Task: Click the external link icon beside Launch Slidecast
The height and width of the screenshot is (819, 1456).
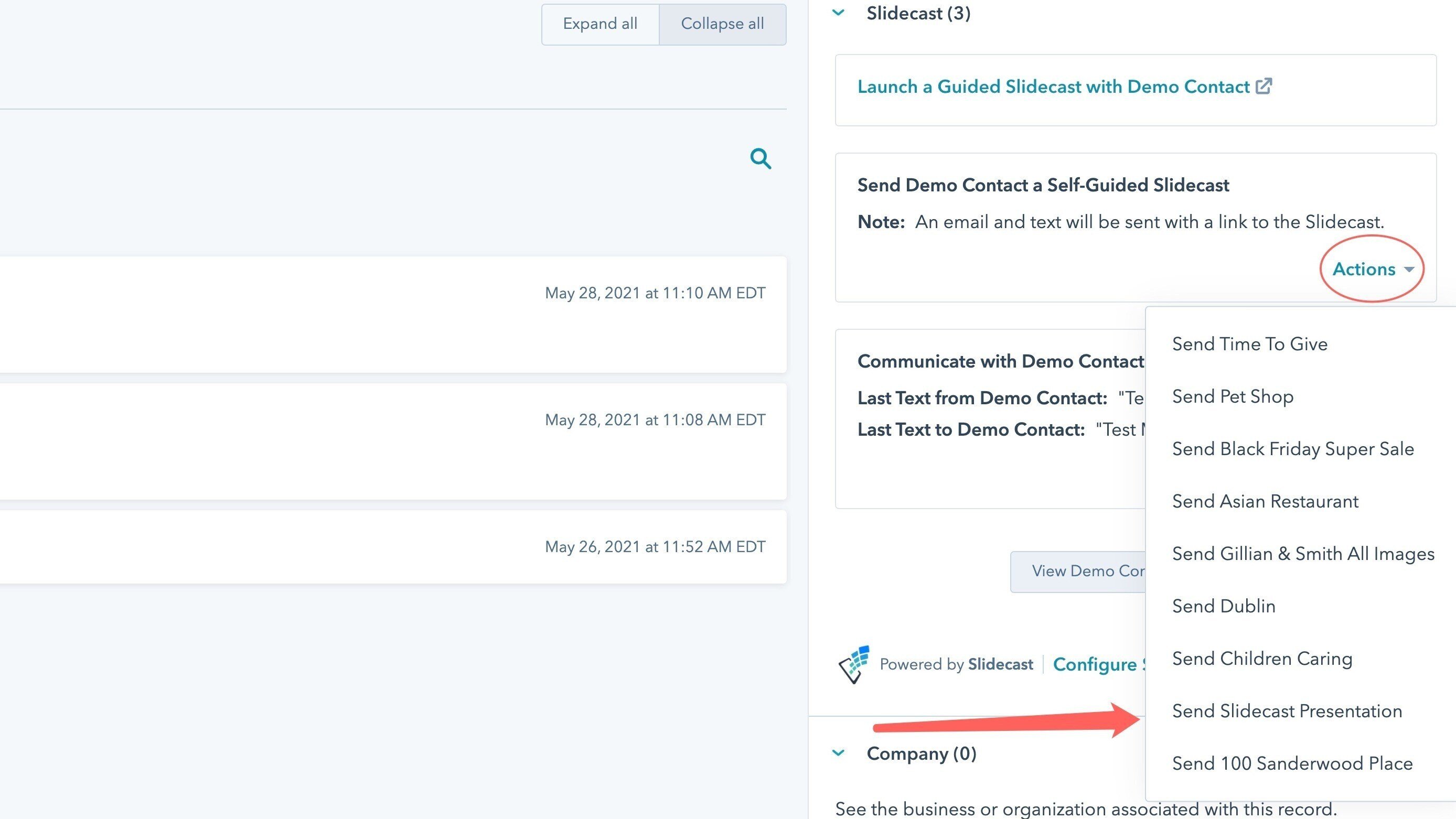Action: tap(1264, 87)
